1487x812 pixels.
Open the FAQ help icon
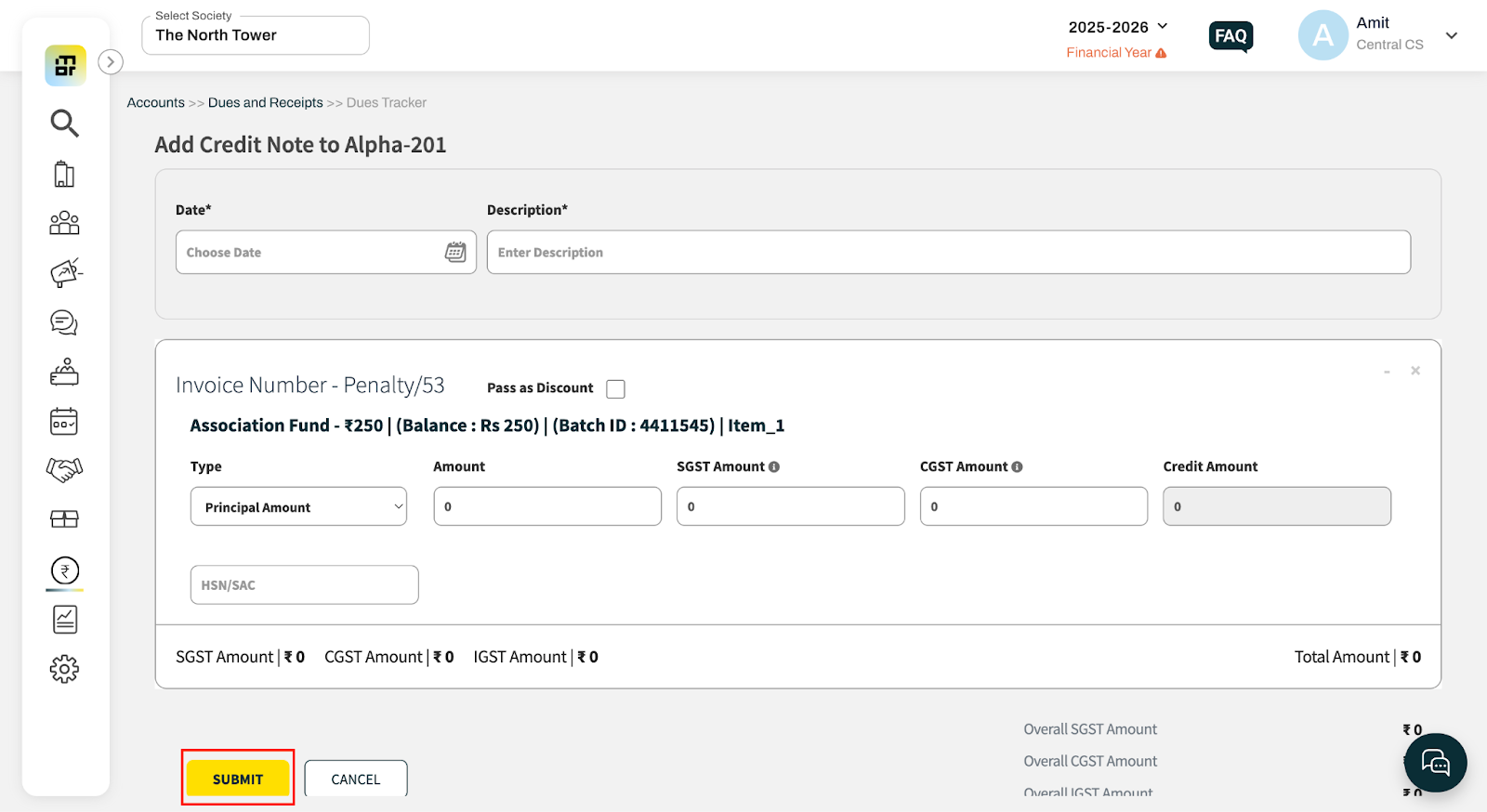click(1231, 36)
